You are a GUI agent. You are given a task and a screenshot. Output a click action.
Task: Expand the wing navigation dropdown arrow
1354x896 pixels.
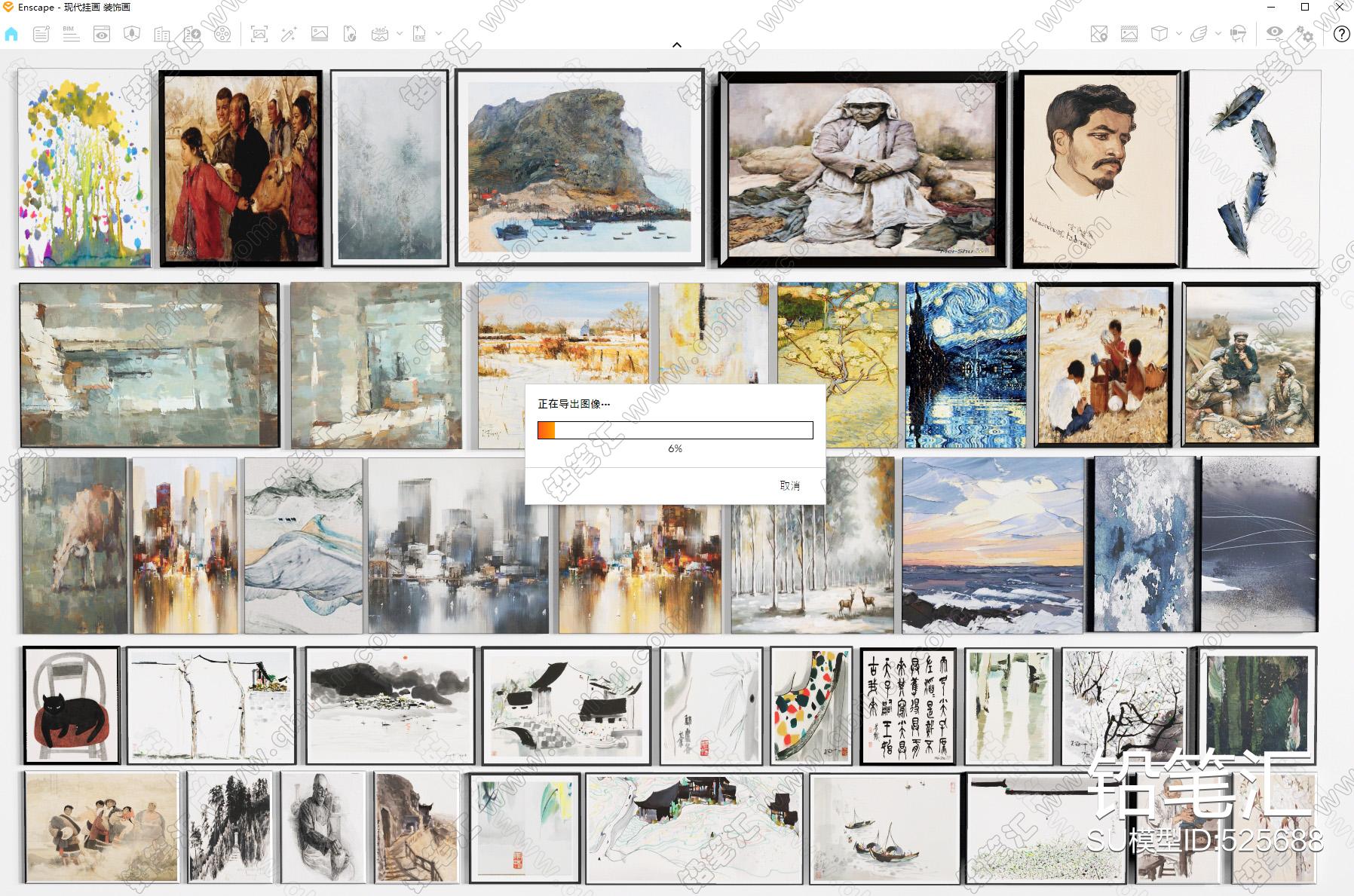(1218, 34)
